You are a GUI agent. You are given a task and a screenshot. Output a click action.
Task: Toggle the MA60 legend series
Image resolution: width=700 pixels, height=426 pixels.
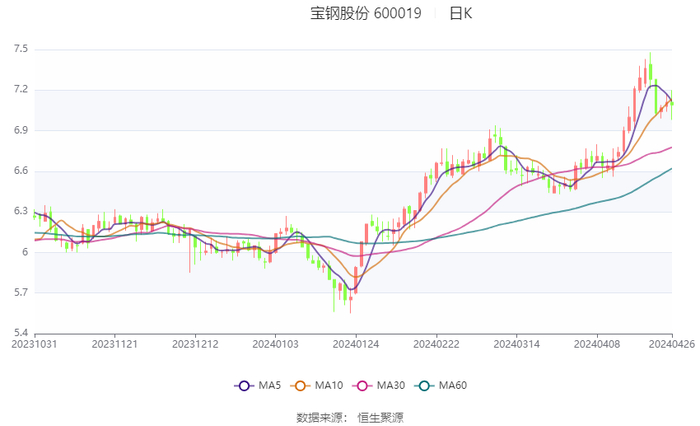coord(441,385)
